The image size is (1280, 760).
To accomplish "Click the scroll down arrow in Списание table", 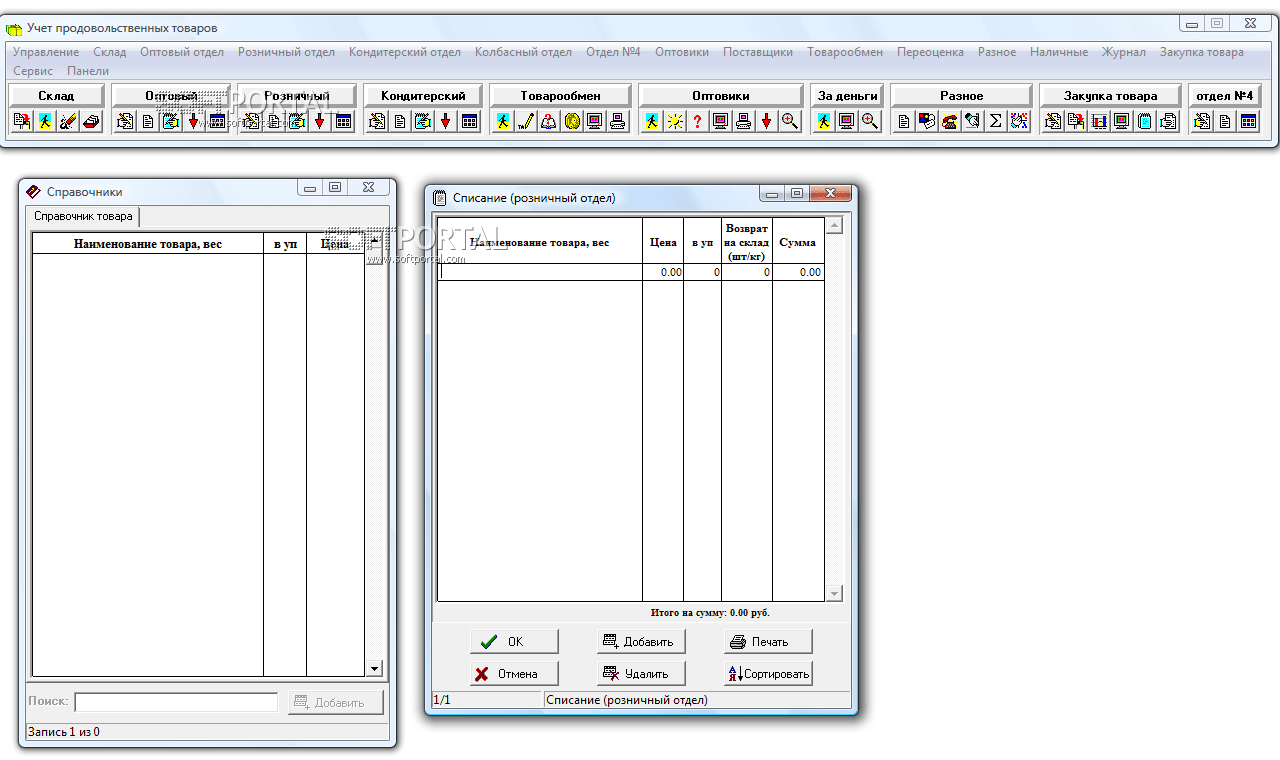I will click(835, 594).
